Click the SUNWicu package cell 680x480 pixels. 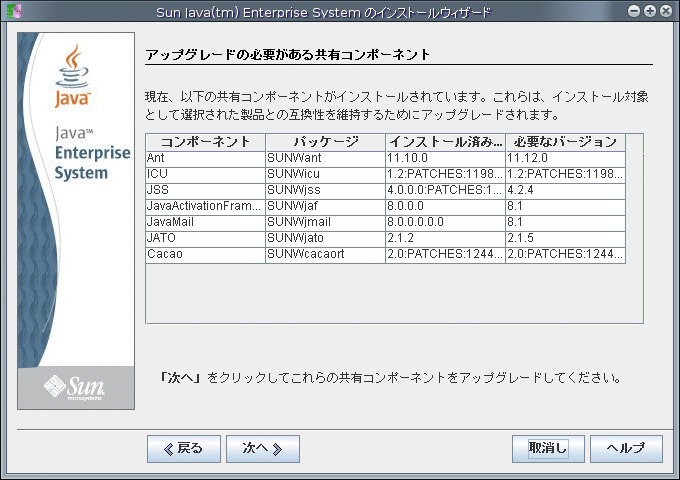326,174
